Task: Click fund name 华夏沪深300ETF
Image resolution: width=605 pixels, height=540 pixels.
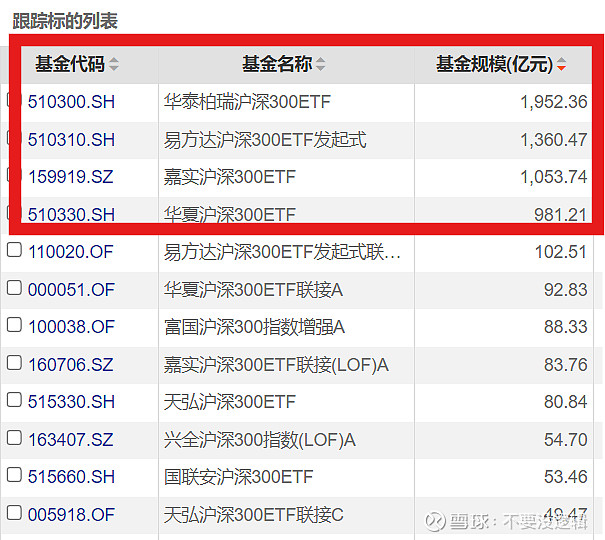Action: pos(230,214)
